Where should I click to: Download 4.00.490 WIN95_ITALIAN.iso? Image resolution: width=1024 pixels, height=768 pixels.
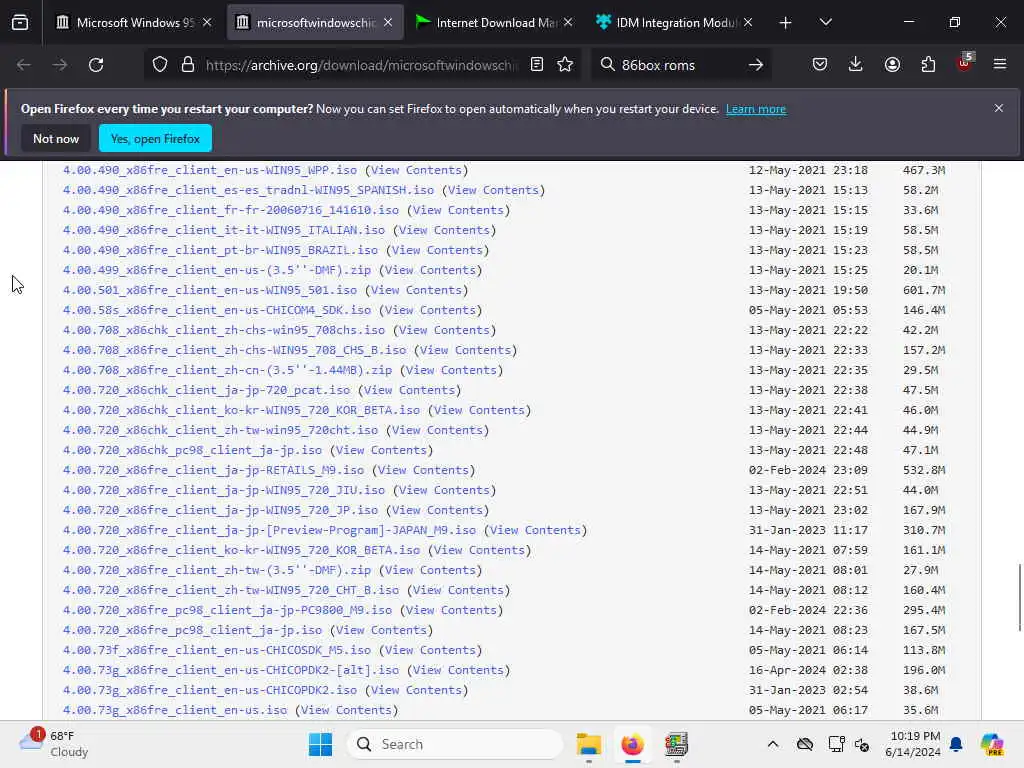tap(224, 230)
